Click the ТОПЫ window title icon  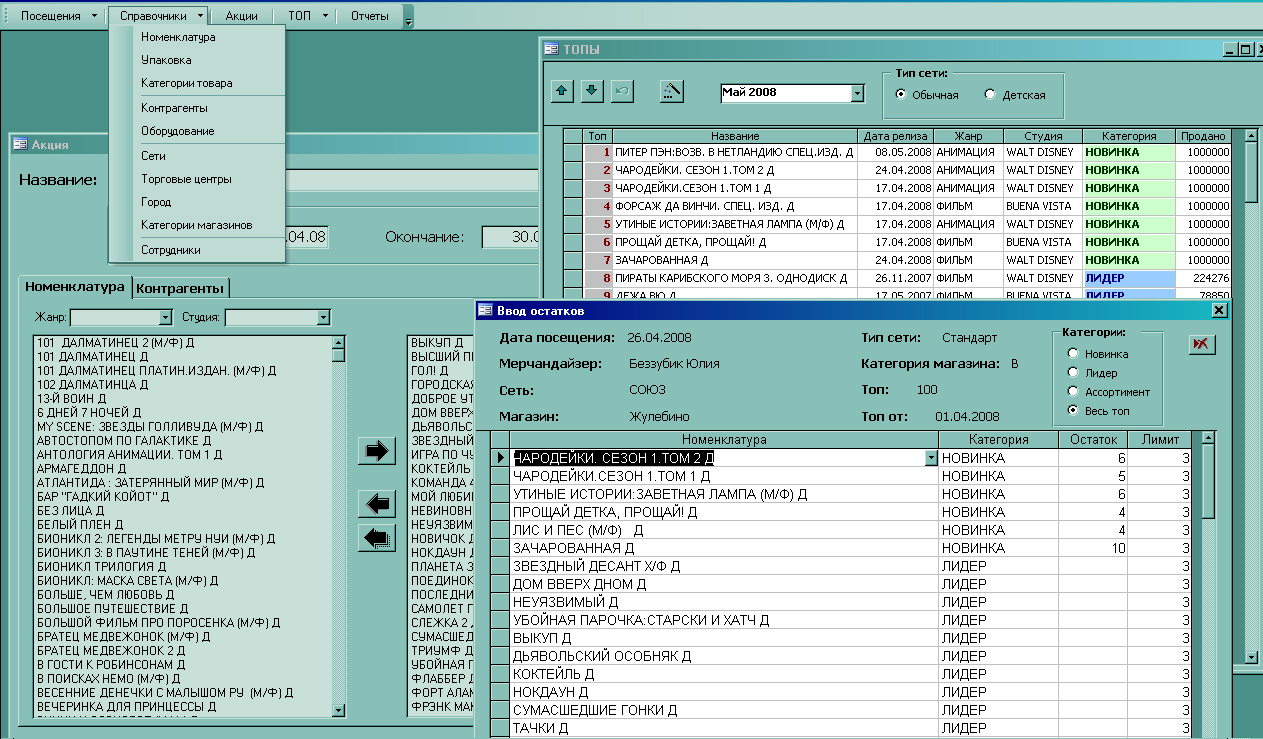[551, 48]
